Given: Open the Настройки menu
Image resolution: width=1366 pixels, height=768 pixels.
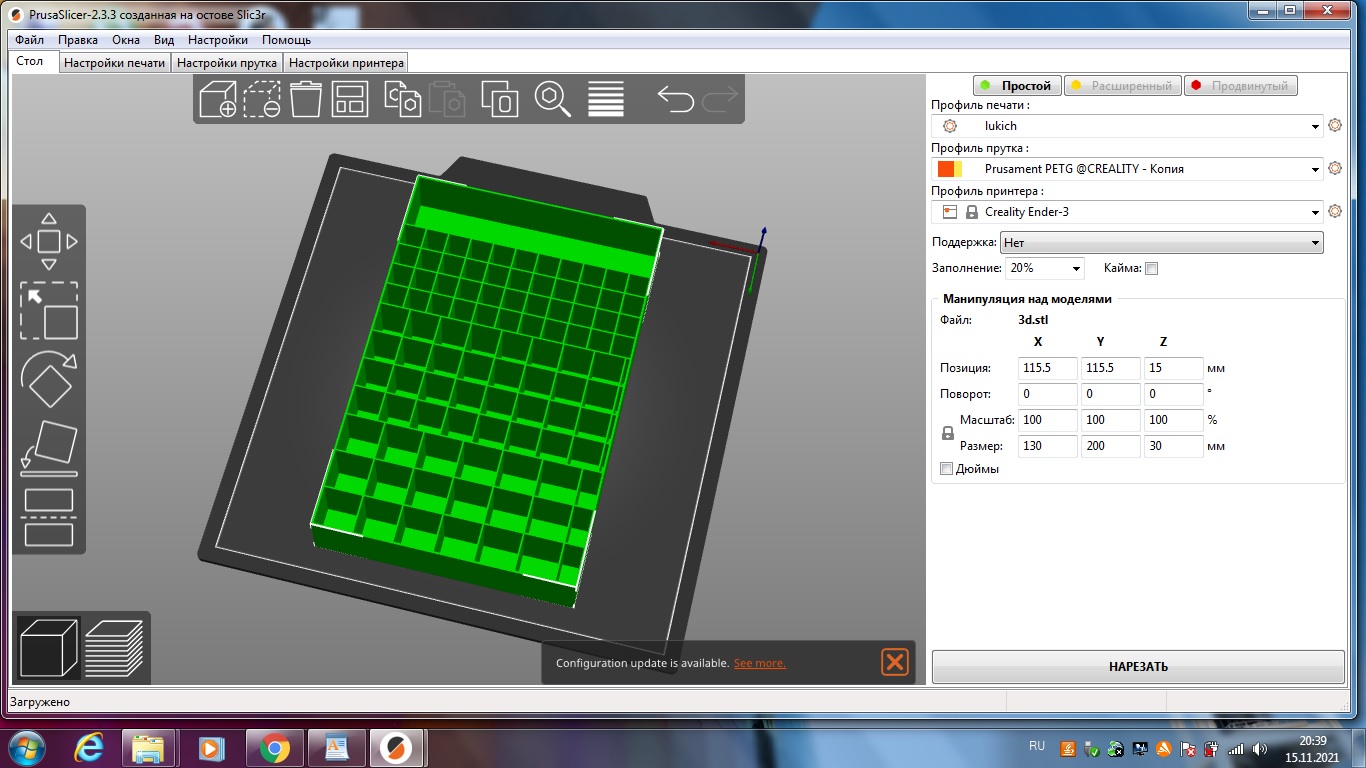Looking at the screenshot, I should click(218, 40).
